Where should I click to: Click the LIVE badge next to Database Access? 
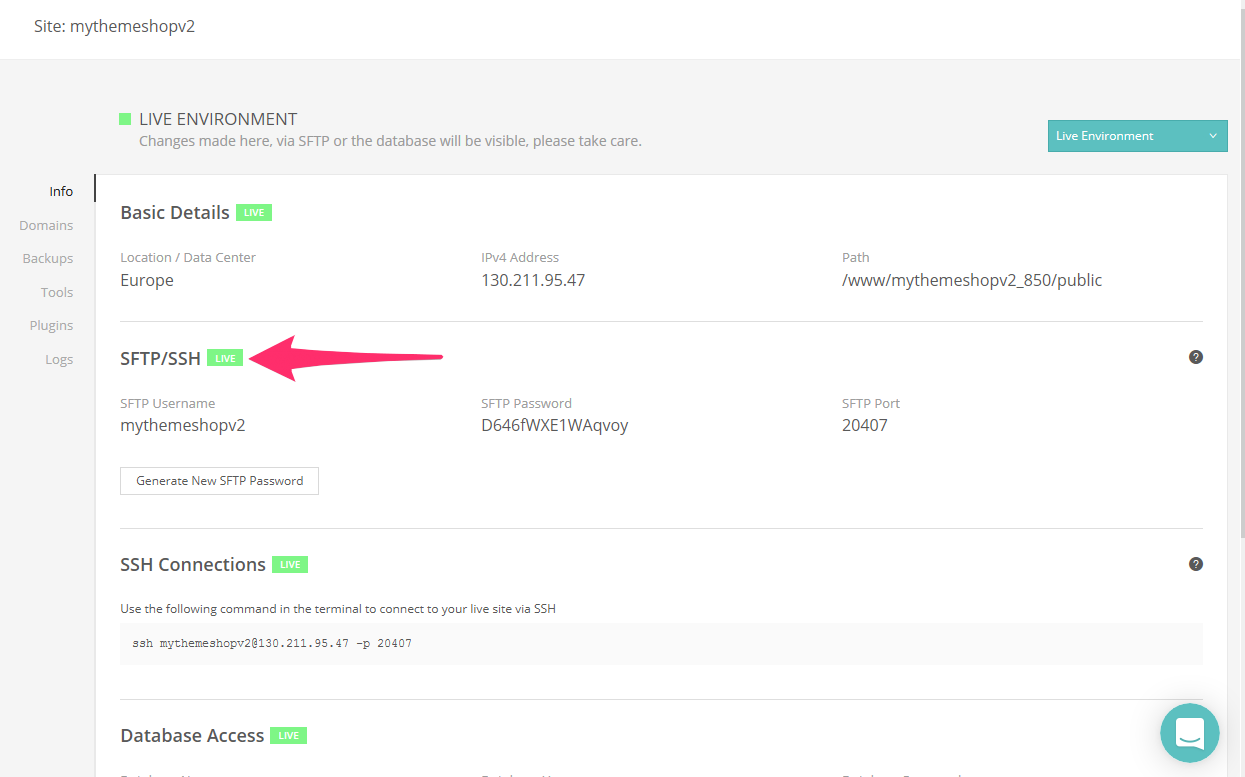(288, 735)
